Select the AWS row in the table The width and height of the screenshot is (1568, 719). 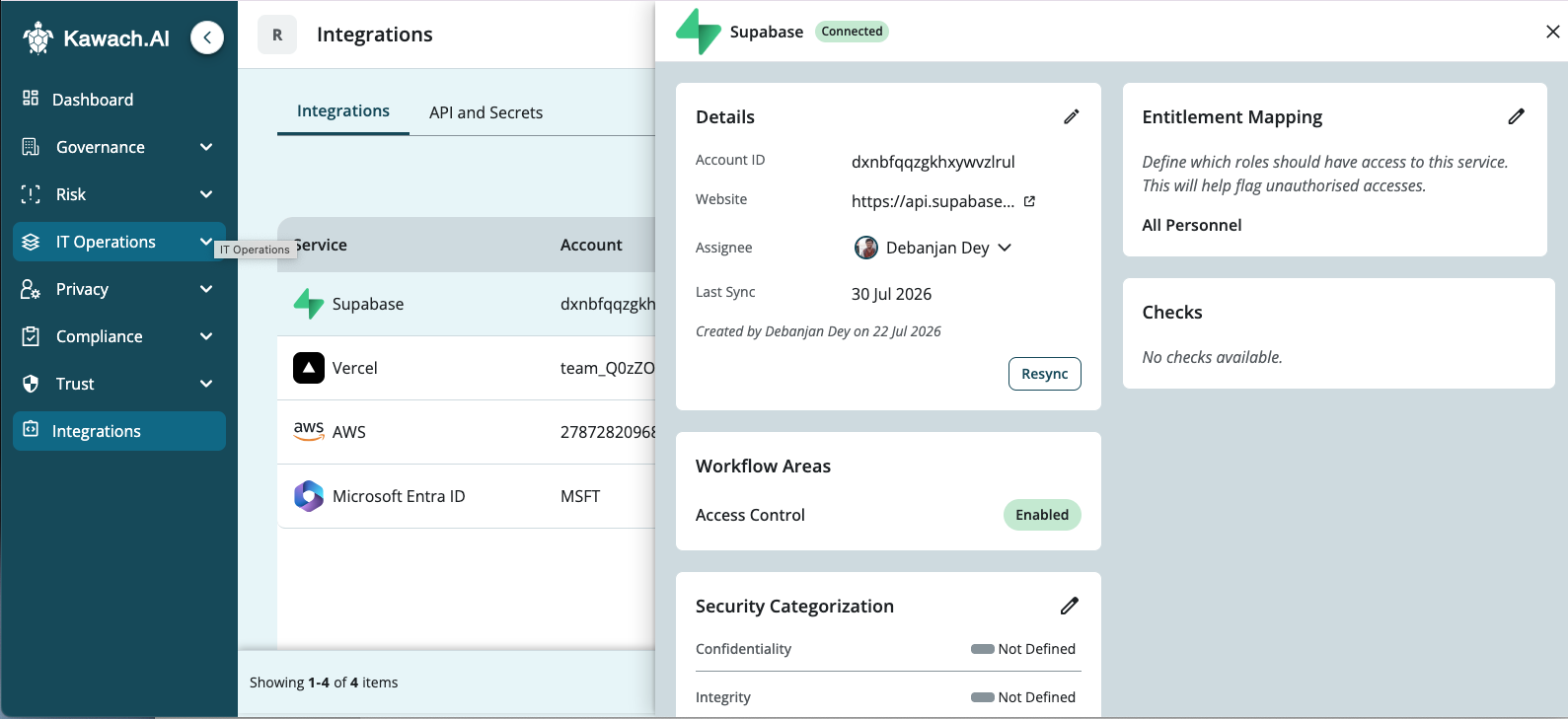pyautogui.click(x=466, y=432)
